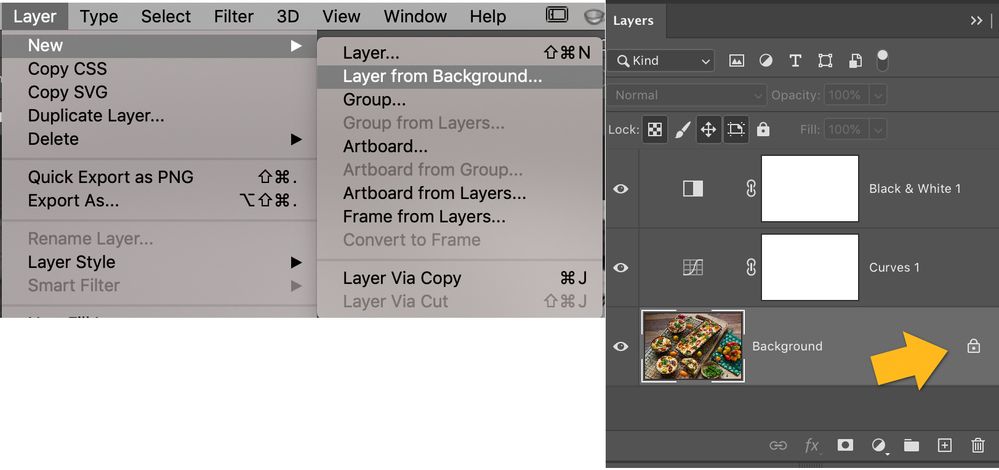
Task: Create a new layer plus icon
Action: pos(945,445)
